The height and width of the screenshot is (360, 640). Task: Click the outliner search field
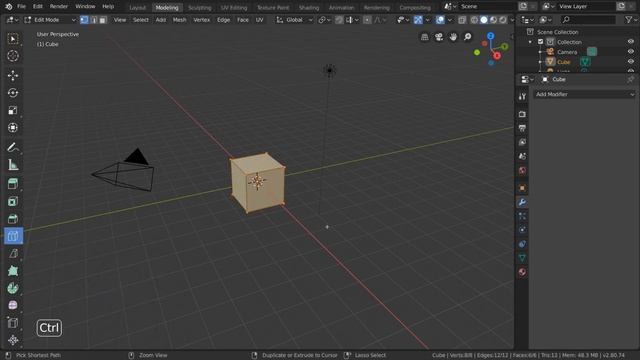click(588, 20)
